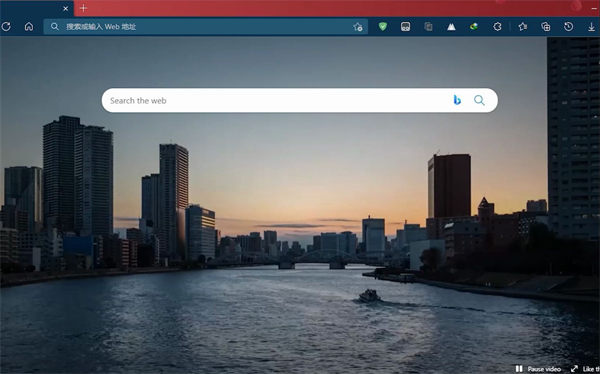Click the Bing logo in search box
Image resolution: width=600 pixels, height=374 pixels.
pos(457,100)
